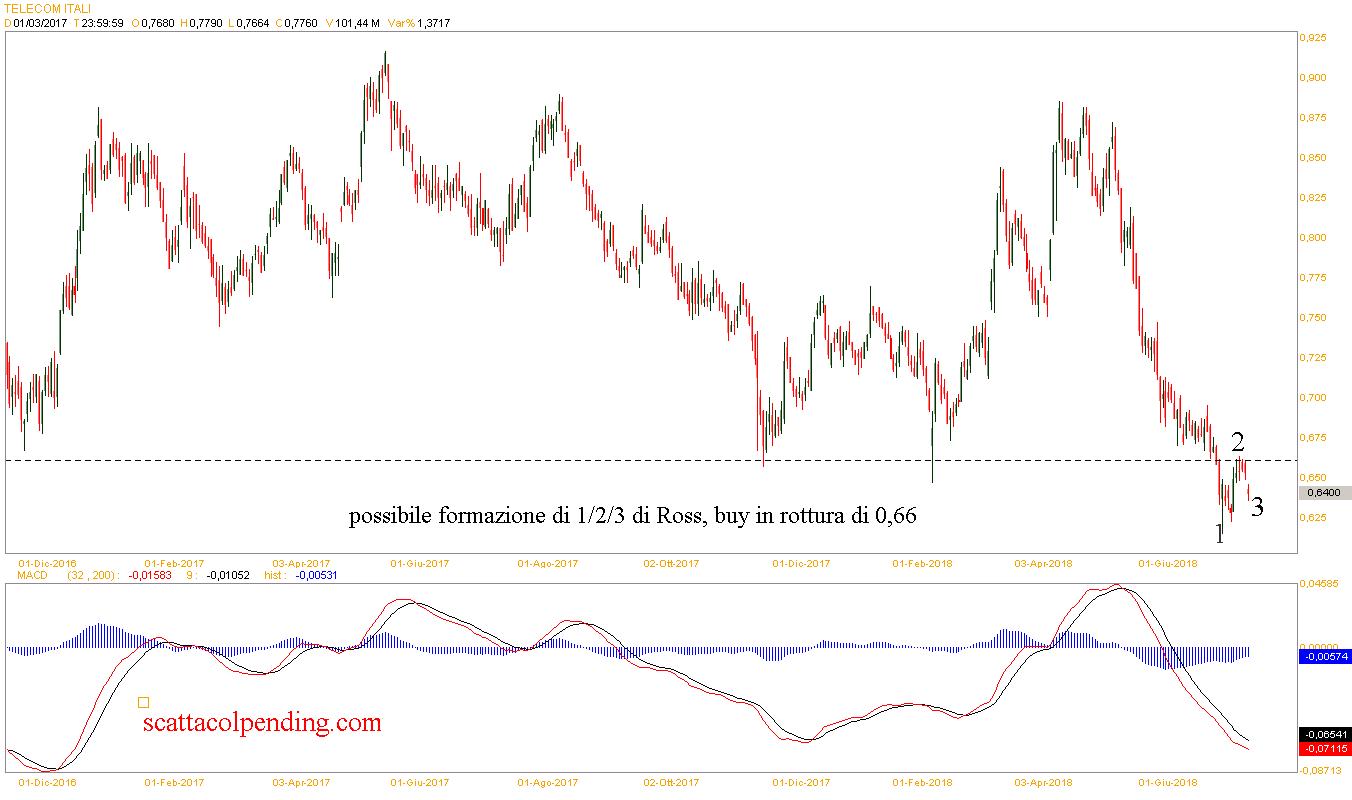
Task: Select the open price 0,7680
Action: [x=159, y=23]
